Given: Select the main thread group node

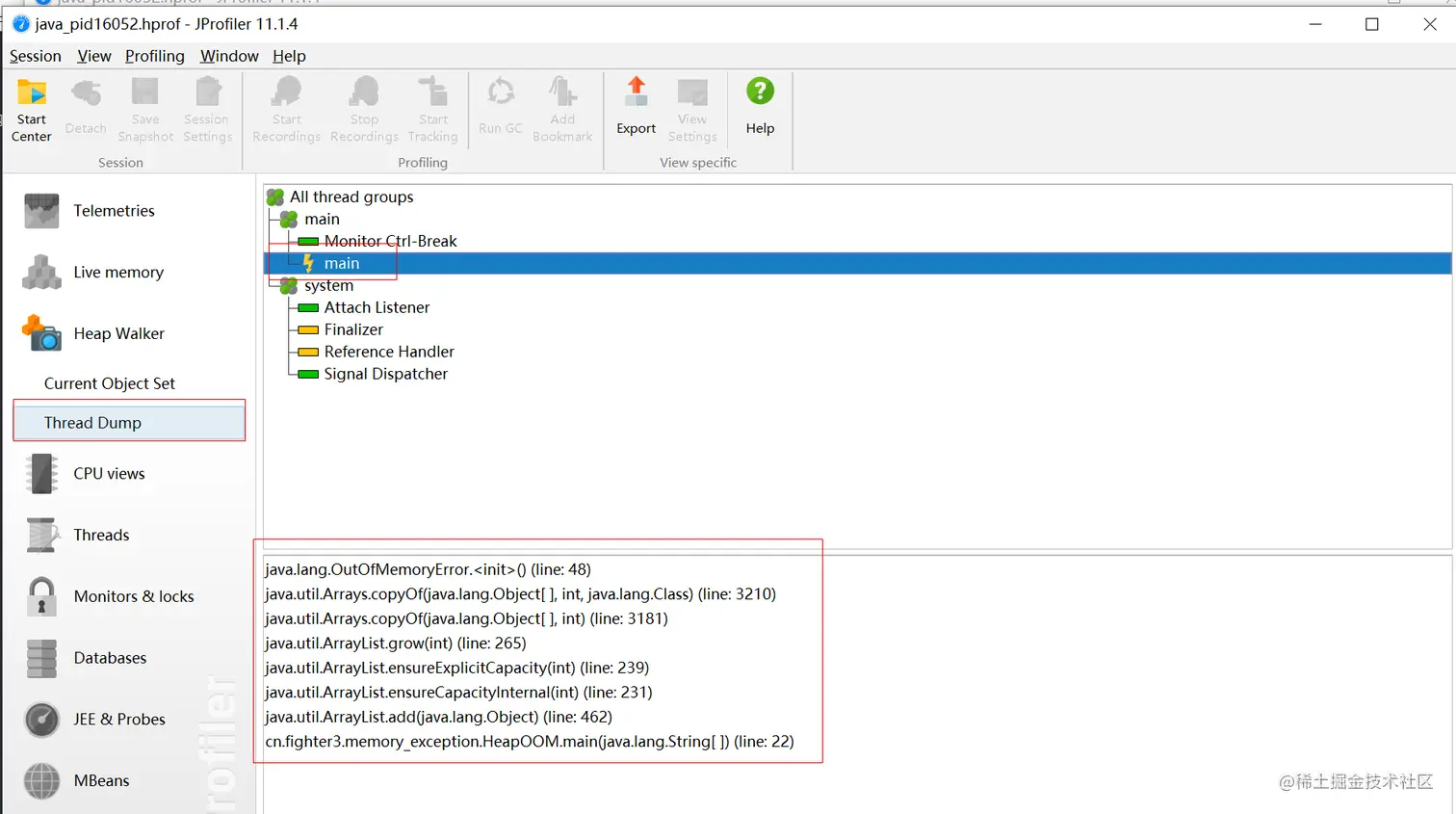Looking at the screenshot, I should (322, 219).
